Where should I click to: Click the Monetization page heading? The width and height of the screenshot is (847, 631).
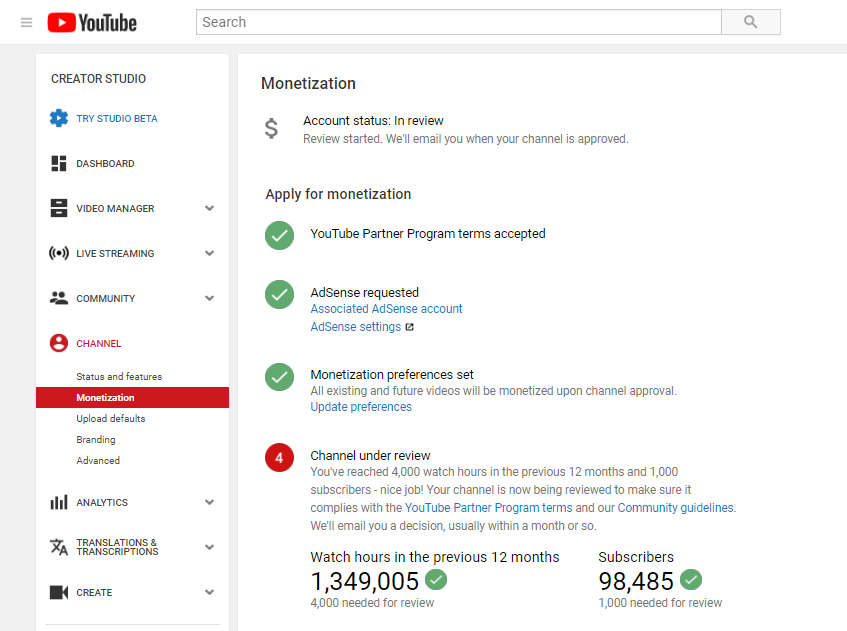tap(308, 83)
